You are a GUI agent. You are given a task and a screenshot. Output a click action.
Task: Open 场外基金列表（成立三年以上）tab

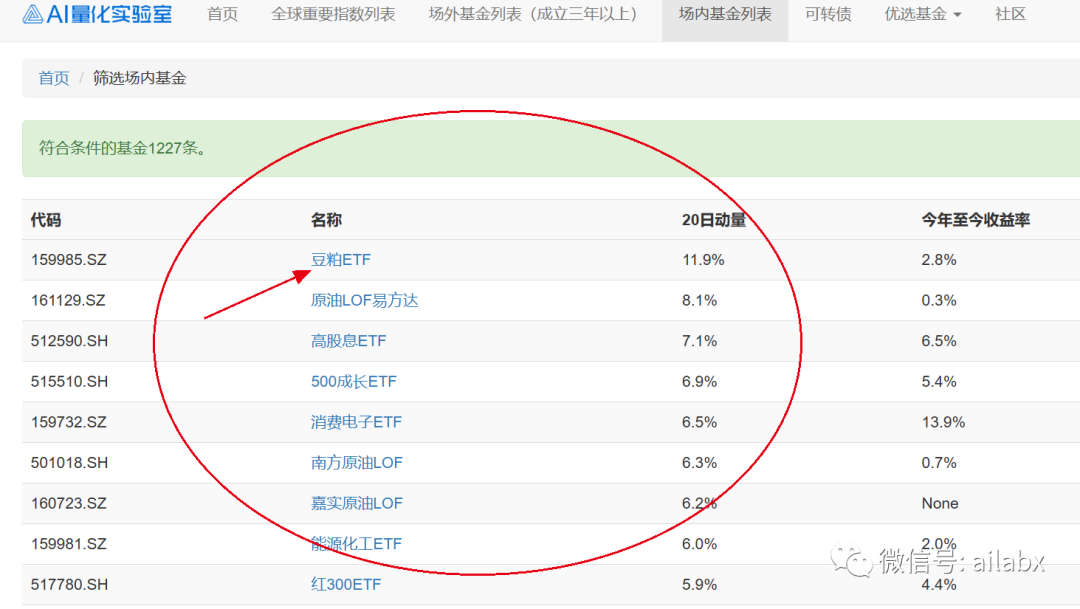coord(537,14)
